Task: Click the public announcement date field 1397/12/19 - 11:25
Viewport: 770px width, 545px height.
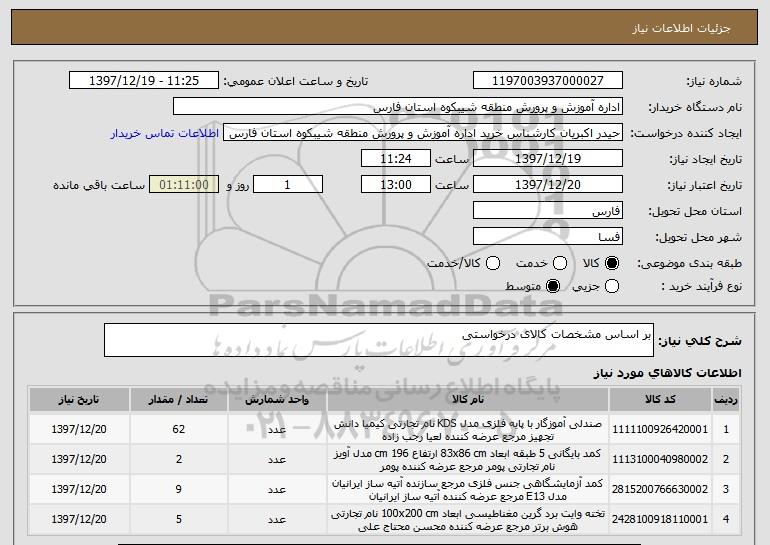Action: pos(144,81)
